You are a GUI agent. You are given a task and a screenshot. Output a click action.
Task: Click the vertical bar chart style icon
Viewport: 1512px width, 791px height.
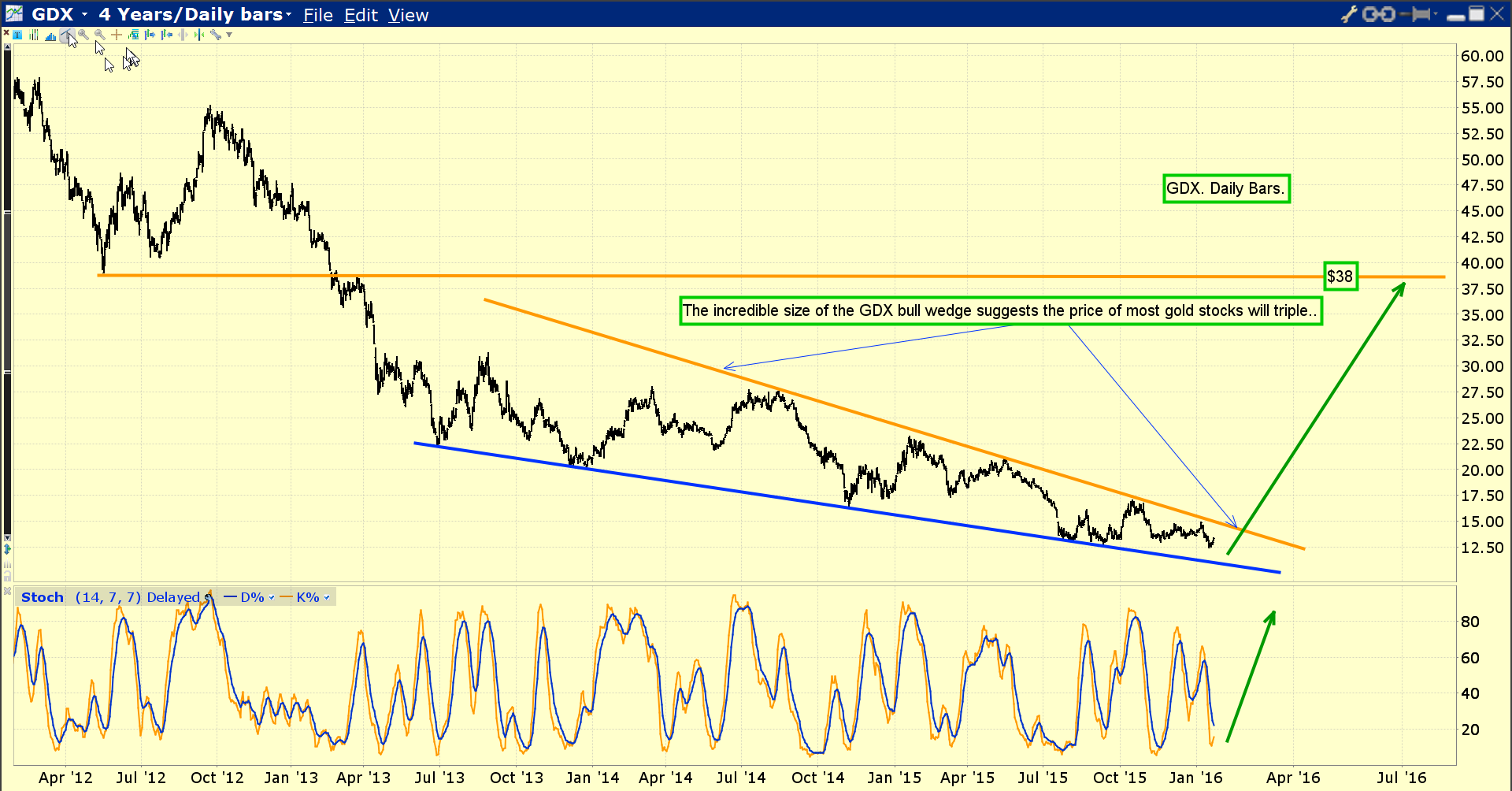(33, 35)
